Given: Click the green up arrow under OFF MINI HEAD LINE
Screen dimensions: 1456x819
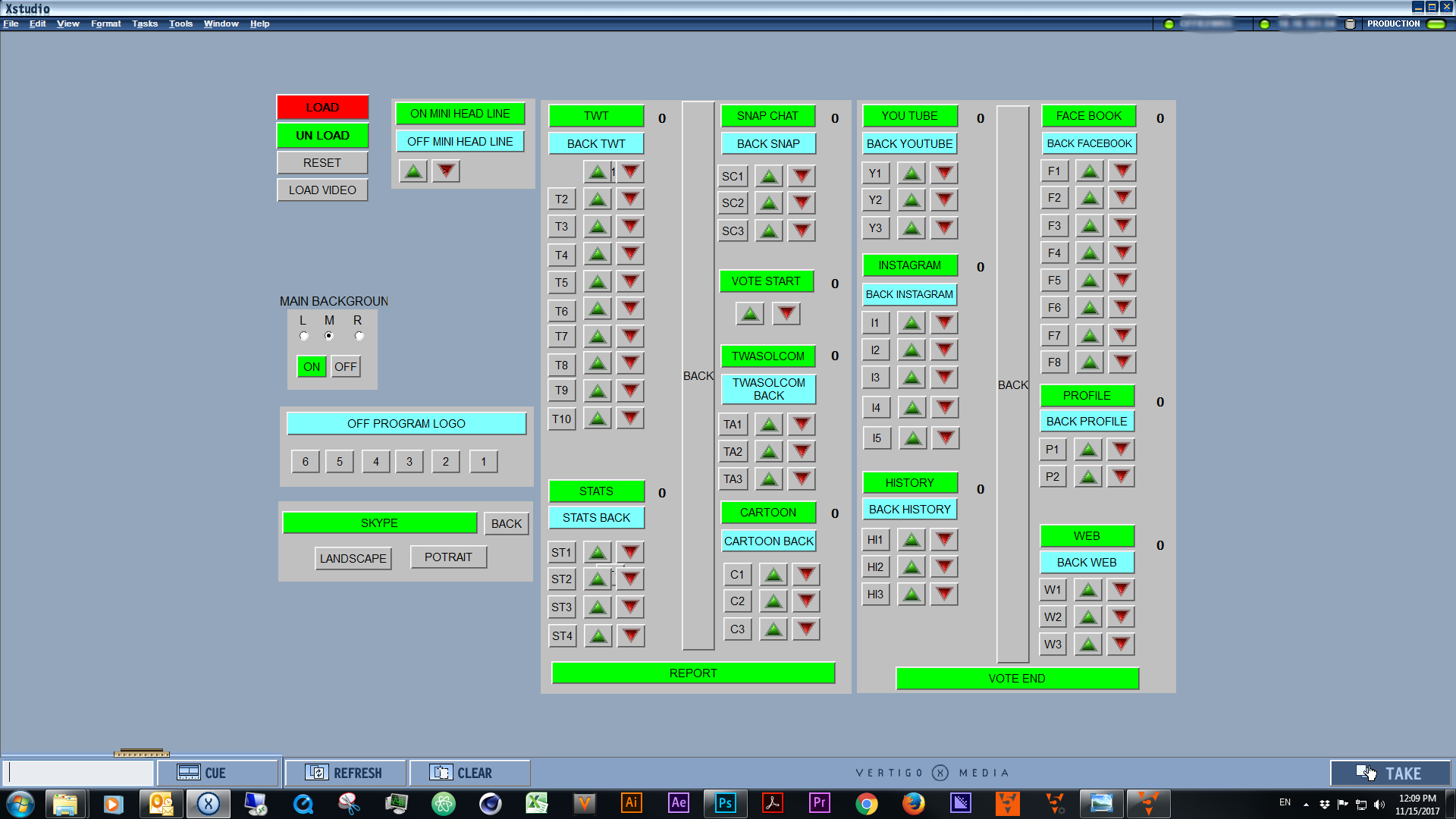Looking at the screenshot, I should click(x=413, y=171).
